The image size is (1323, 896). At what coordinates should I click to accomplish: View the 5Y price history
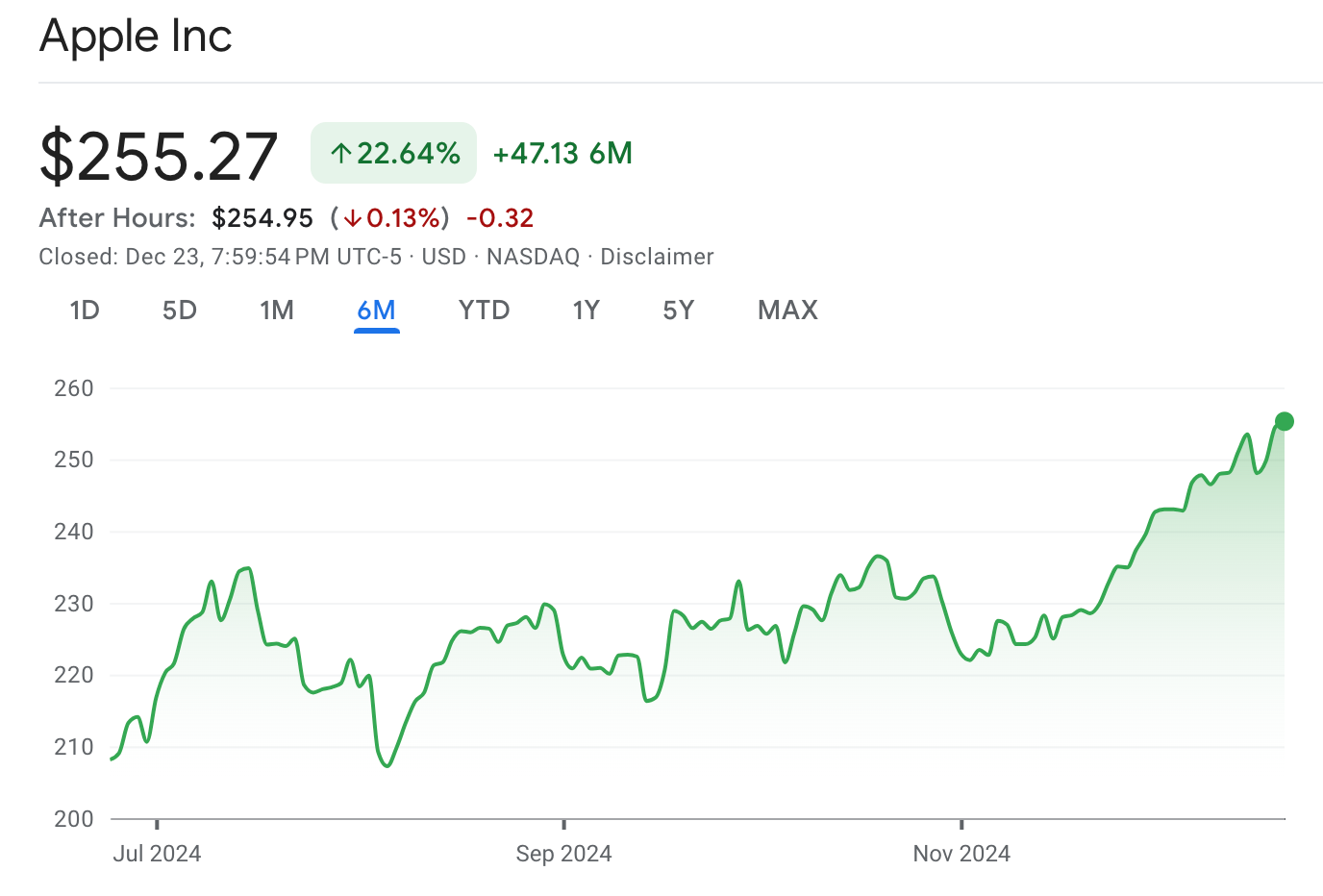coord(679,311)
